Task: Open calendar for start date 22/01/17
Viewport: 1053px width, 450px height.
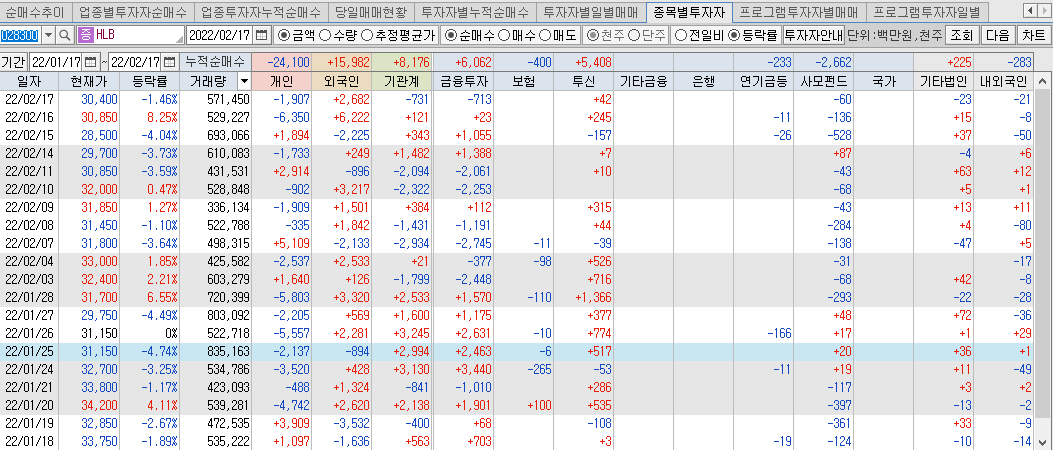Action: pos(91,62)
